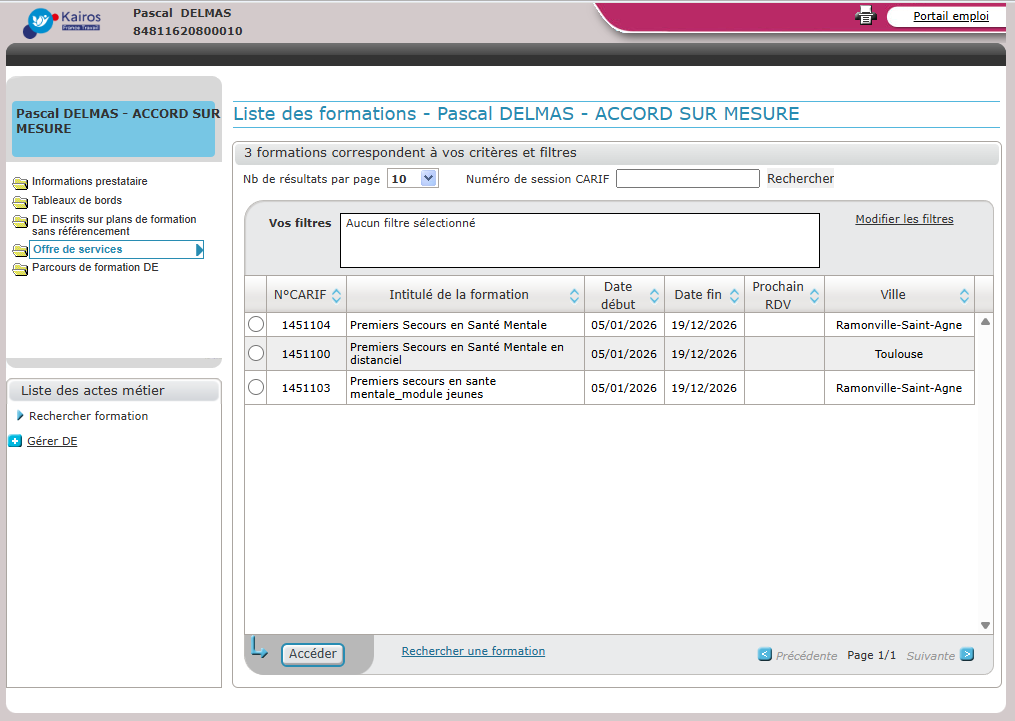Sort table by N°CARIF column arrows
This screenshot has height=721, width=1015.
pyautogui.click(x=337, y=295)
